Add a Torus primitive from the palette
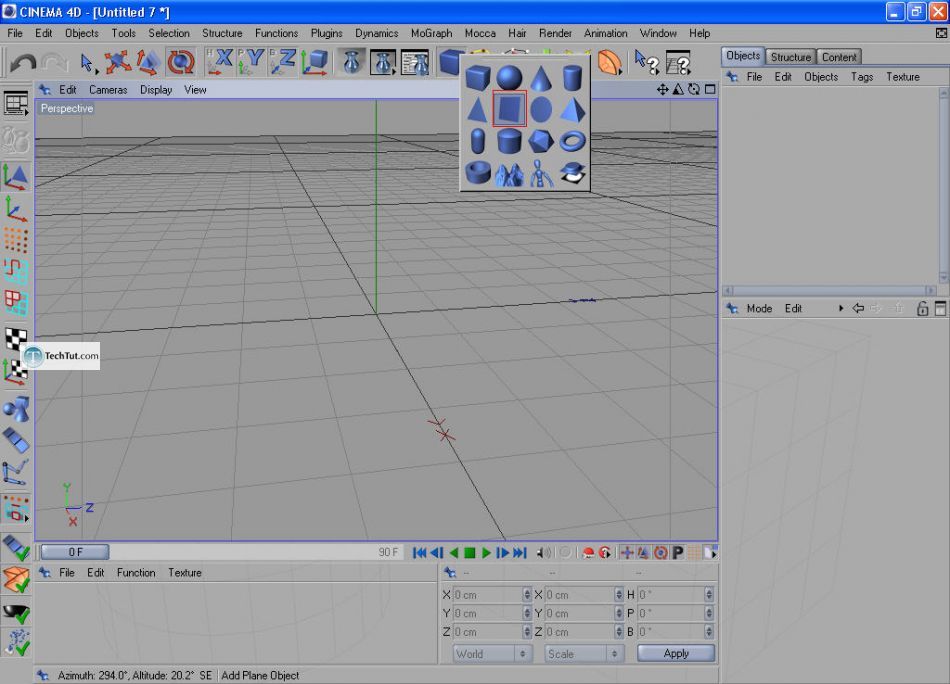The height and width of the screenshot is (684, 950). pos(572,141)
